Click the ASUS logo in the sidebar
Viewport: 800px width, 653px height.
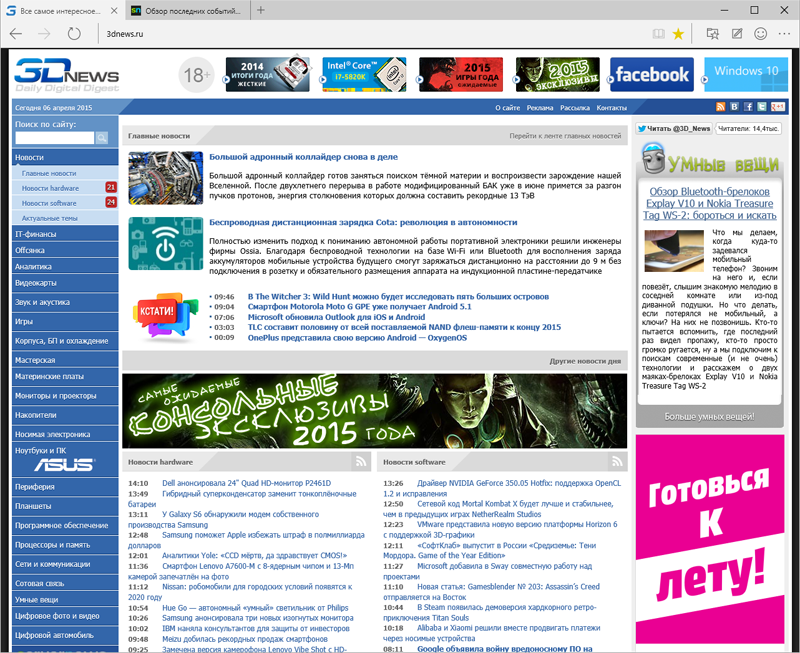pos(64,465)
